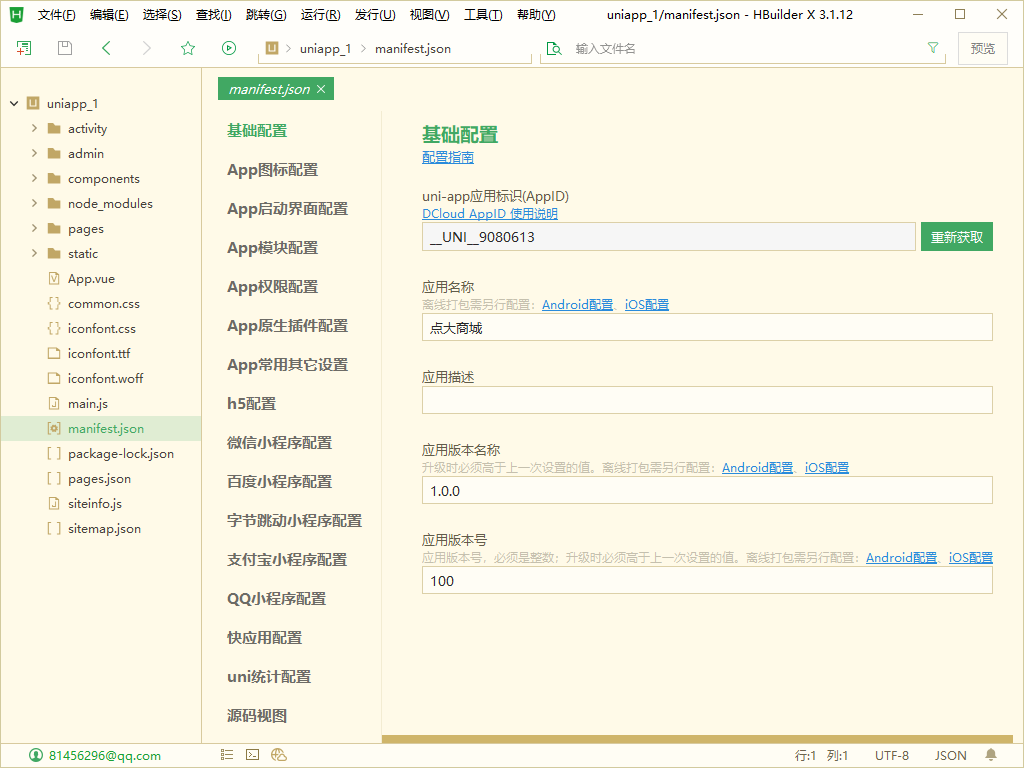Click the filter funnel icon
Image resolution: width=1024 pixels, height=768 pixels.
coord(933,48)
